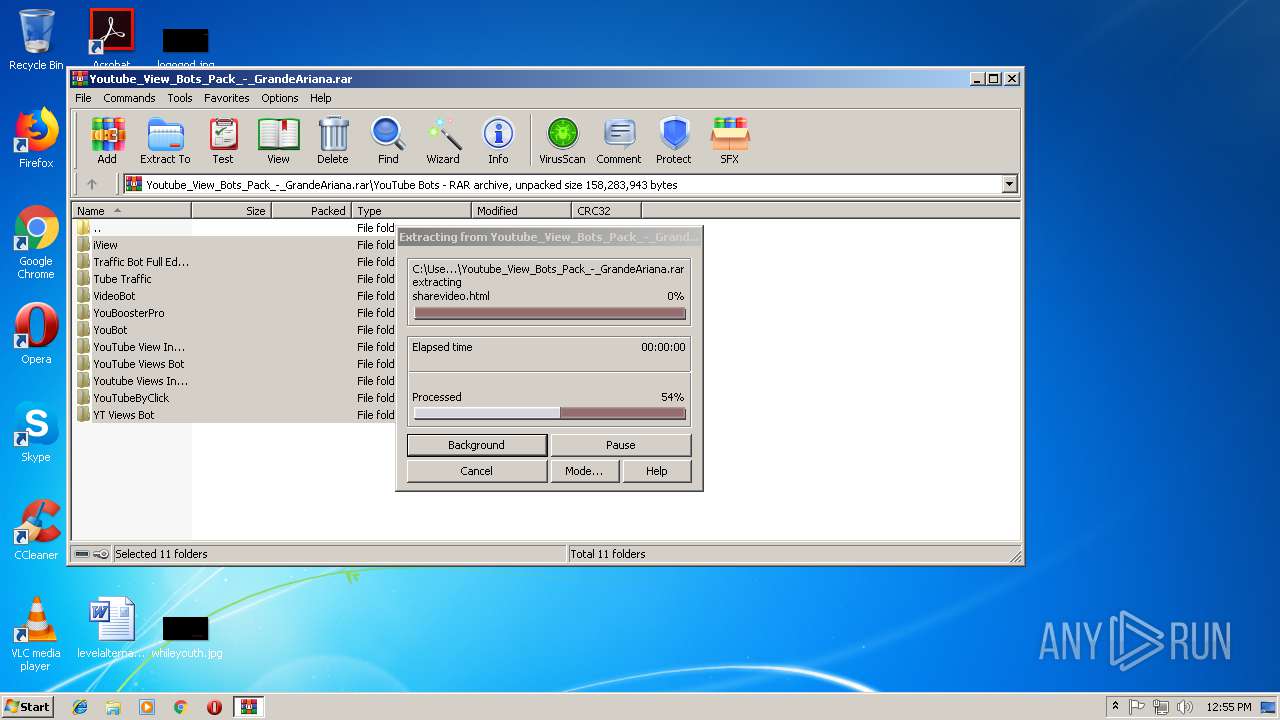Open the Acrobat desktop shortcut
Viewport: 1280px width, 720px height.
click(112, 38)
